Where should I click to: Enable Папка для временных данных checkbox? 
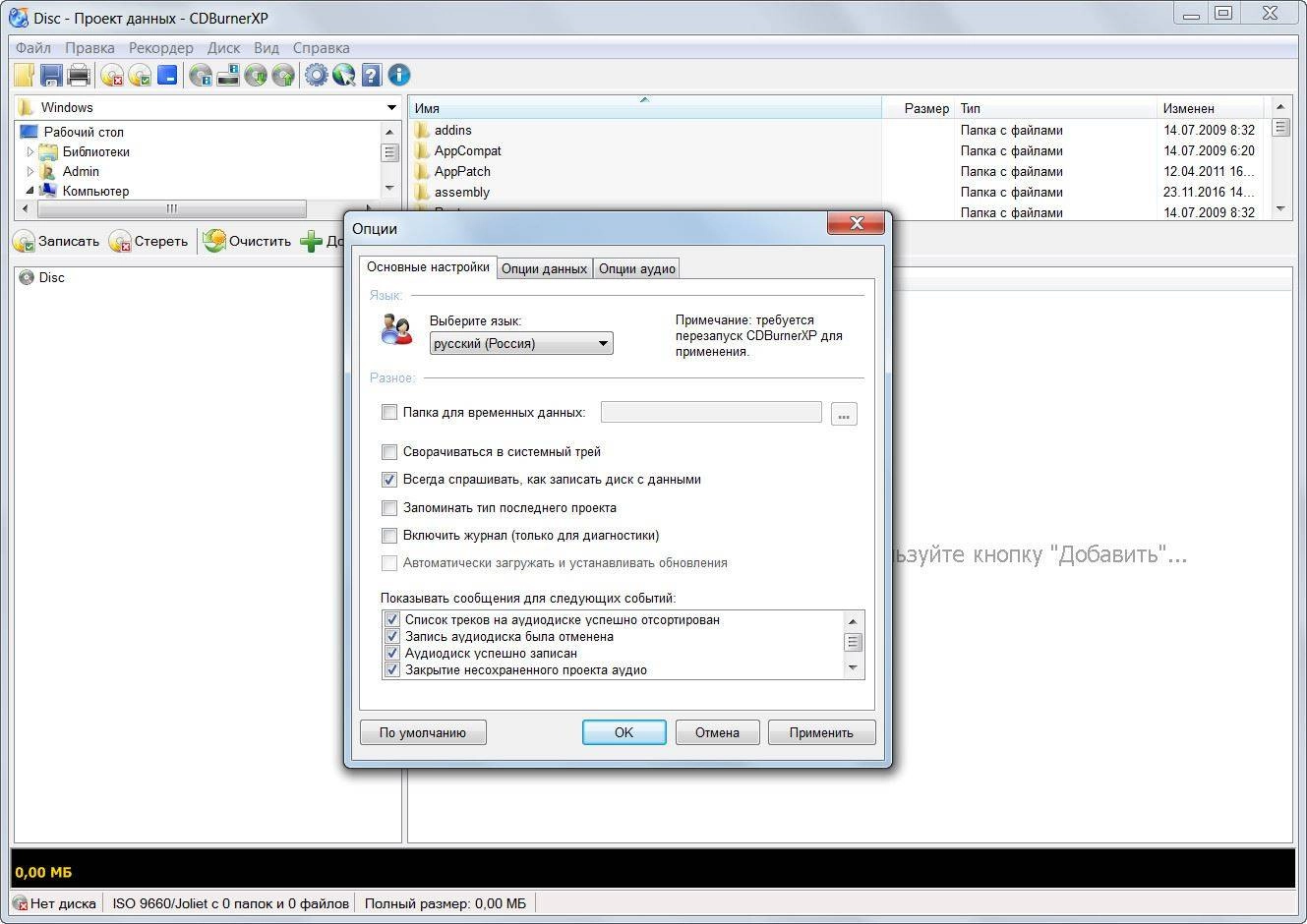click(x=389, y=412)
